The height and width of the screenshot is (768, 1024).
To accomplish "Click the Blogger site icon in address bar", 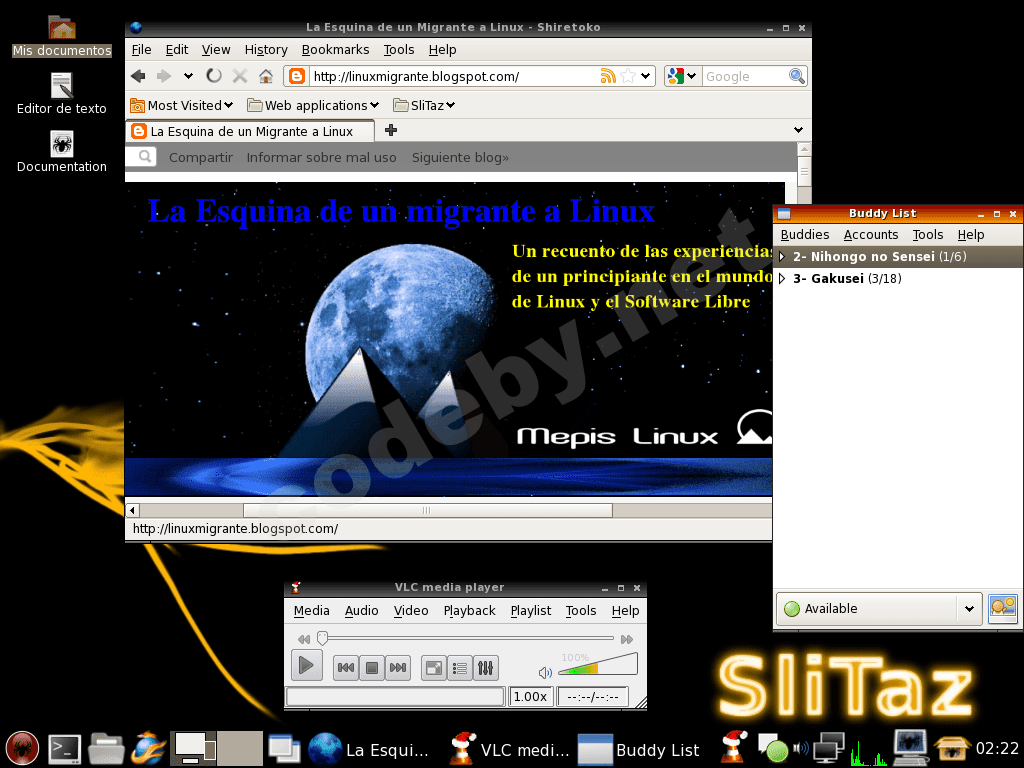I will click(x=297, y=76).
